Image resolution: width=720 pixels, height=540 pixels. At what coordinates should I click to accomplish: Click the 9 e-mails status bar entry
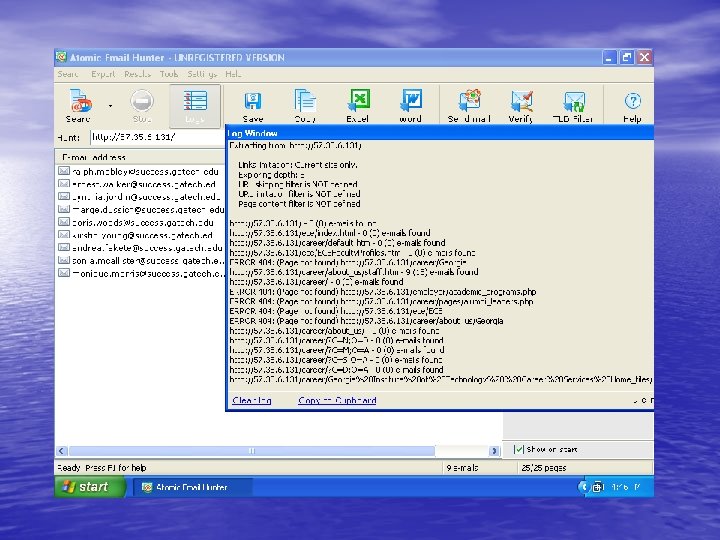coord(462,468)
